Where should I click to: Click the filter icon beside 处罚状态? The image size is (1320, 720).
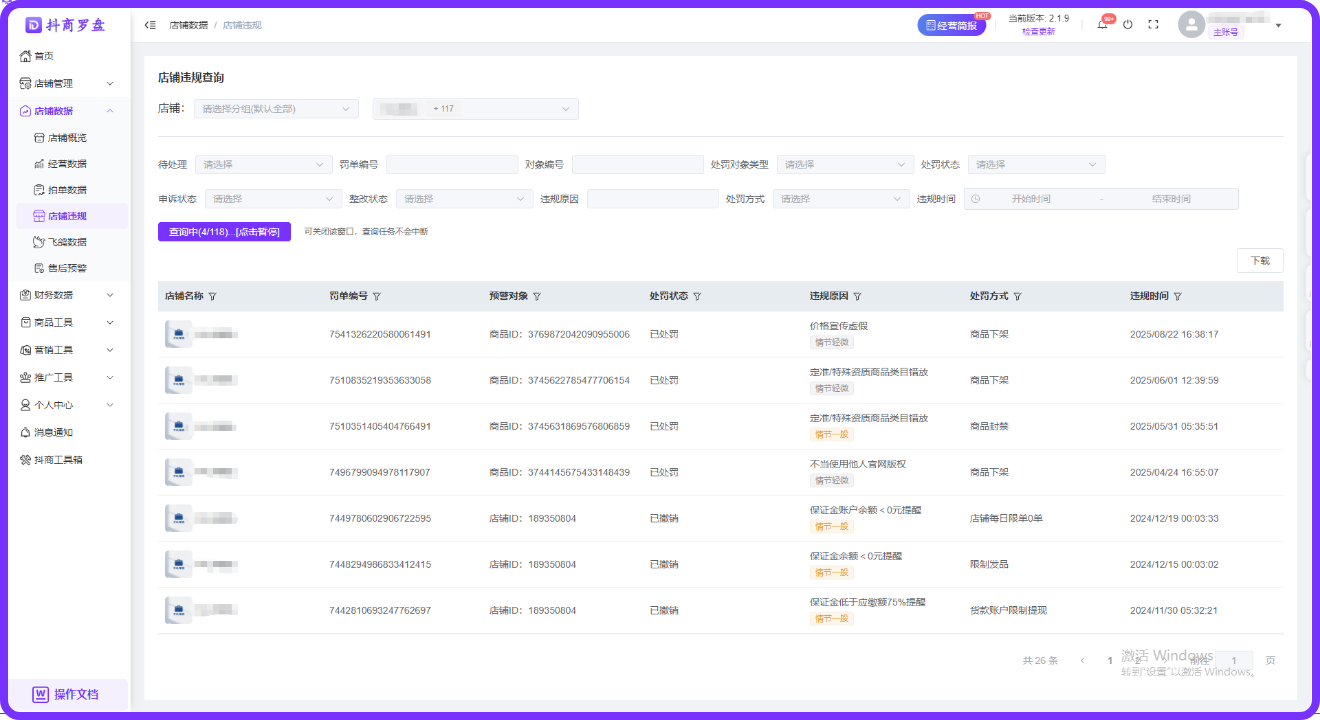(697, 297)
